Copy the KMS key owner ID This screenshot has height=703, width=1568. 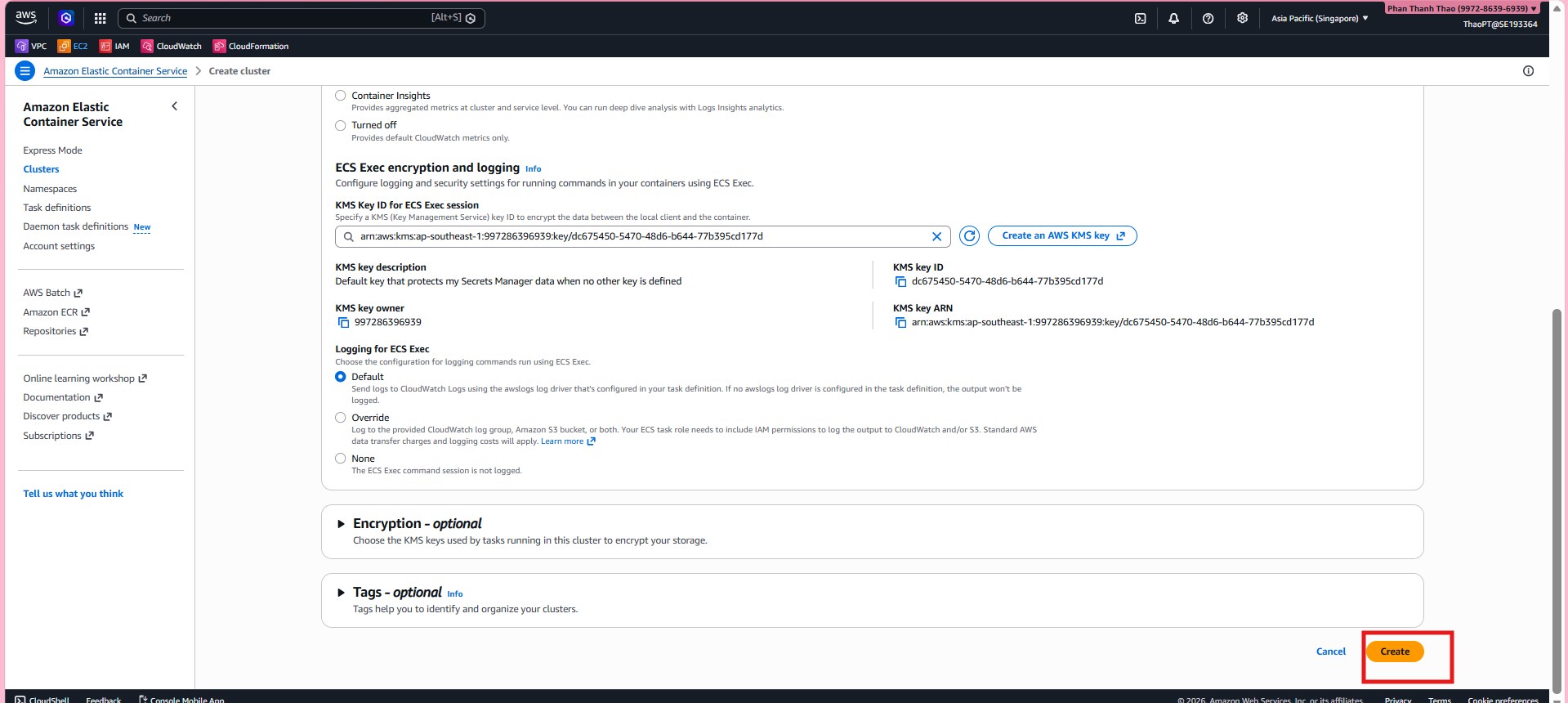coord(343,323)
